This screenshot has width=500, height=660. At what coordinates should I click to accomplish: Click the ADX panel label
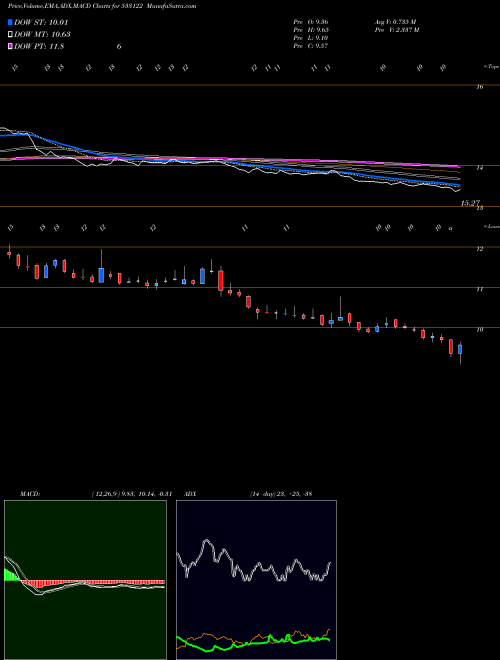[191, 494]
